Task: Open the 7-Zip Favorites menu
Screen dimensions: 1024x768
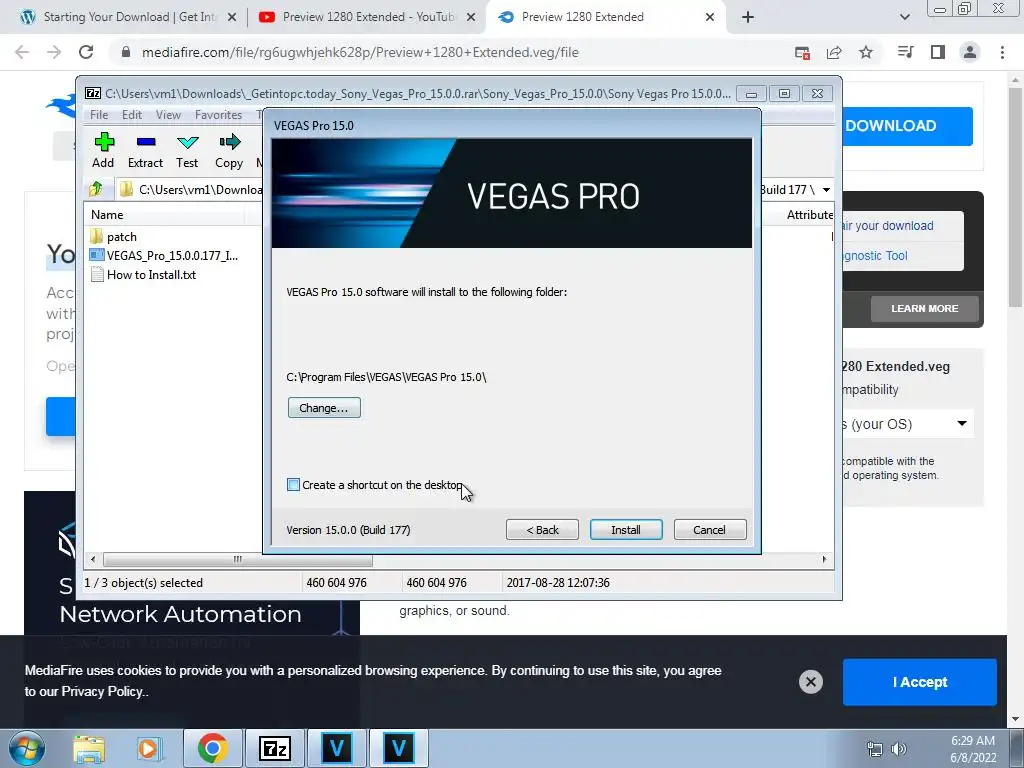Action: click(218, 115)
